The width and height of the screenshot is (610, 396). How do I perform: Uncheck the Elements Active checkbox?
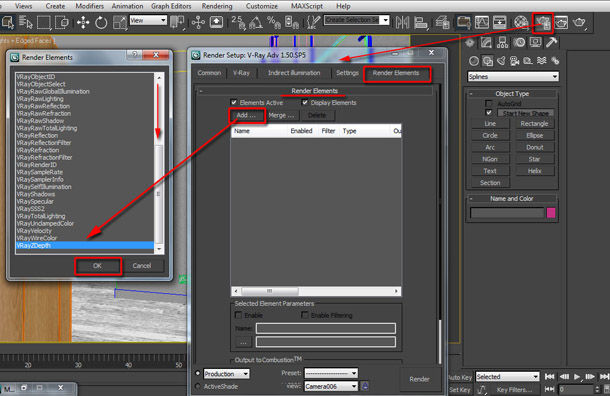234,102
